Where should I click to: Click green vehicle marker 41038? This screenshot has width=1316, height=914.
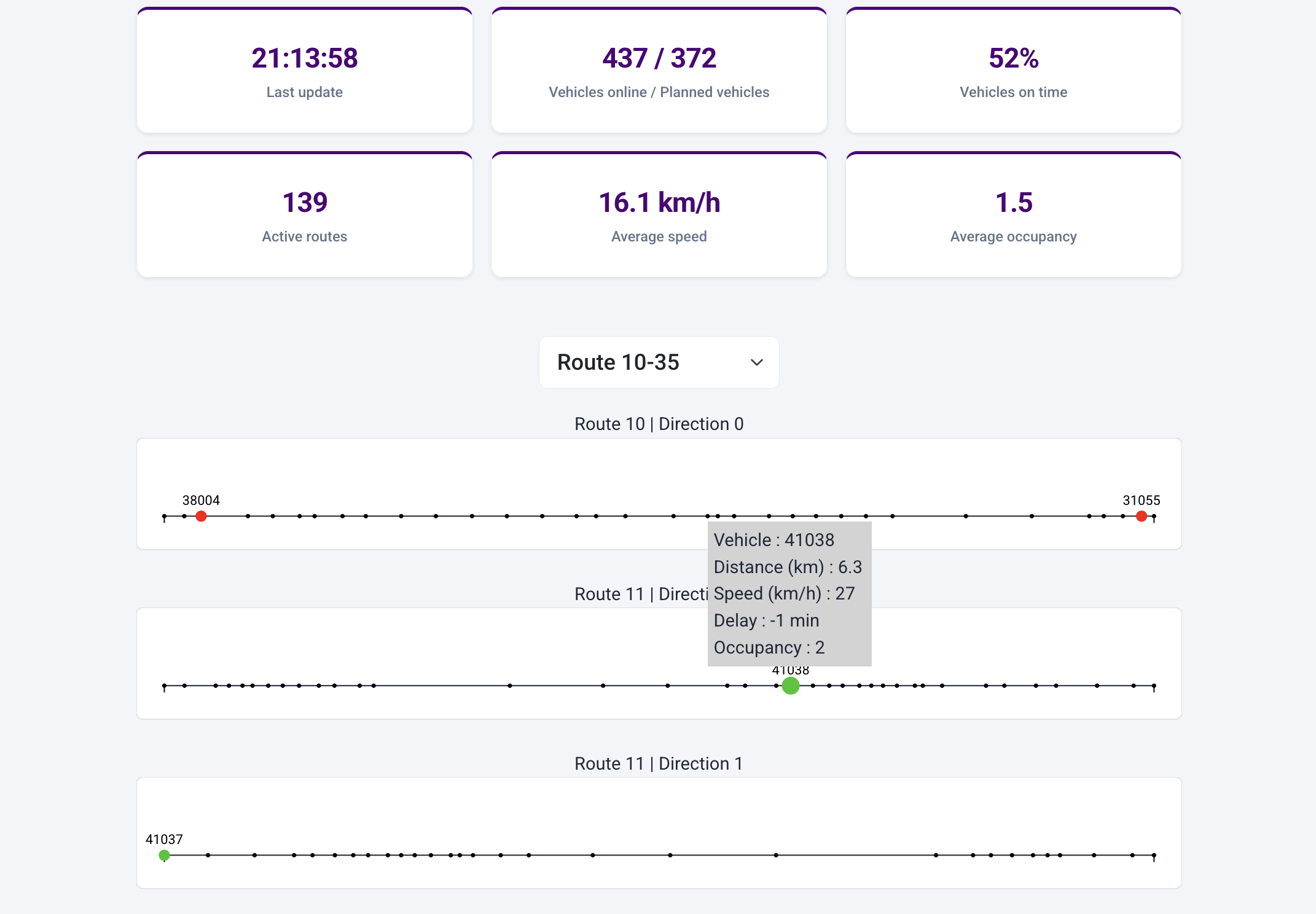click(x=791, y=685)
